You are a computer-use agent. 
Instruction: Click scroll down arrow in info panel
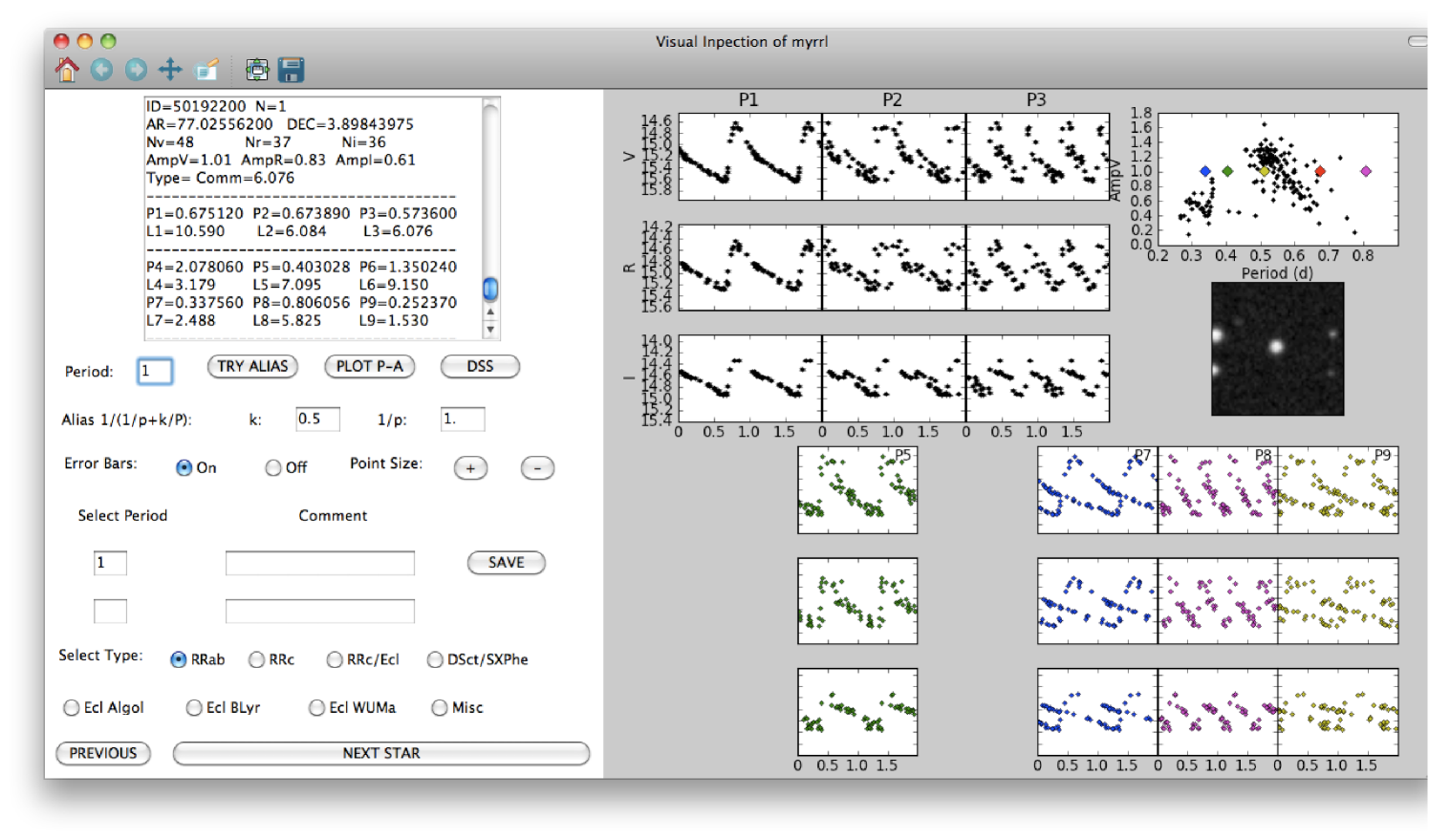coord(490,330)
